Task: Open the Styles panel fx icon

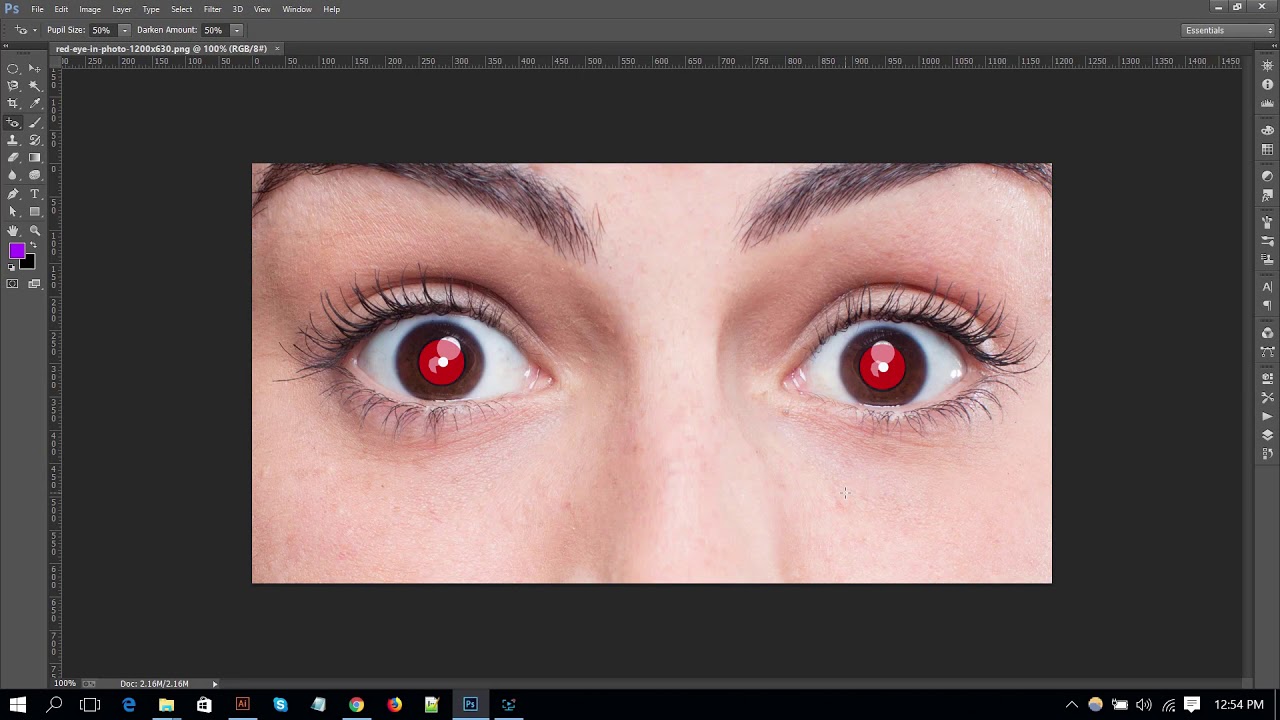Action: point(1267,196)
